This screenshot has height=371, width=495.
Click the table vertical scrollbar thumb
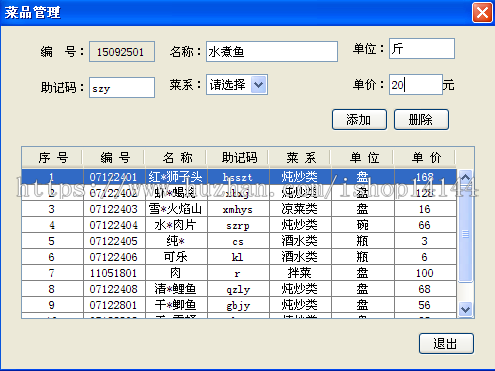click(x=465, y=233)
